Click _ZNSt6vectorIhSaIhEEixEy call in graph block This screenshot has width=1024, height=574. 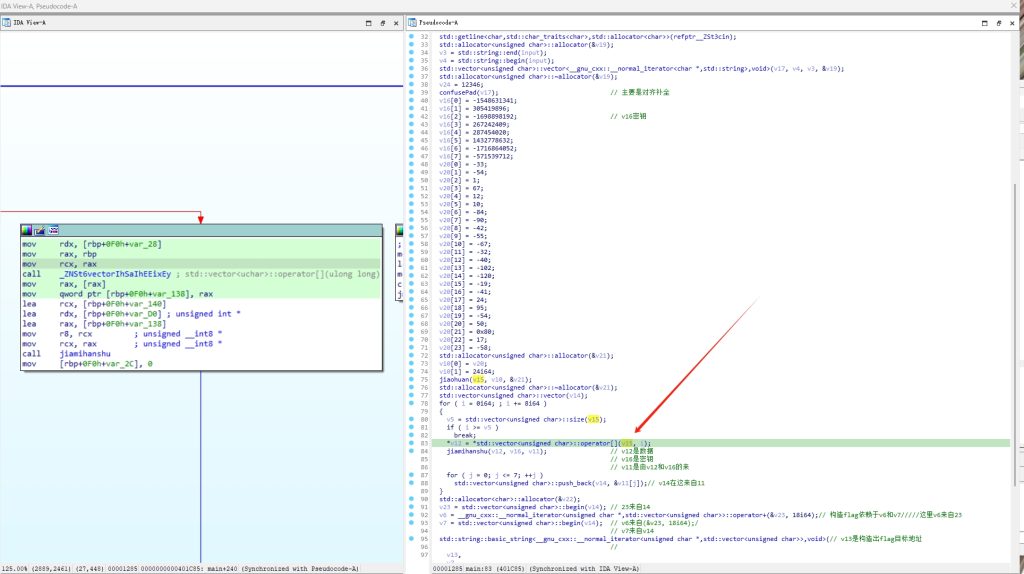[115, 274]
